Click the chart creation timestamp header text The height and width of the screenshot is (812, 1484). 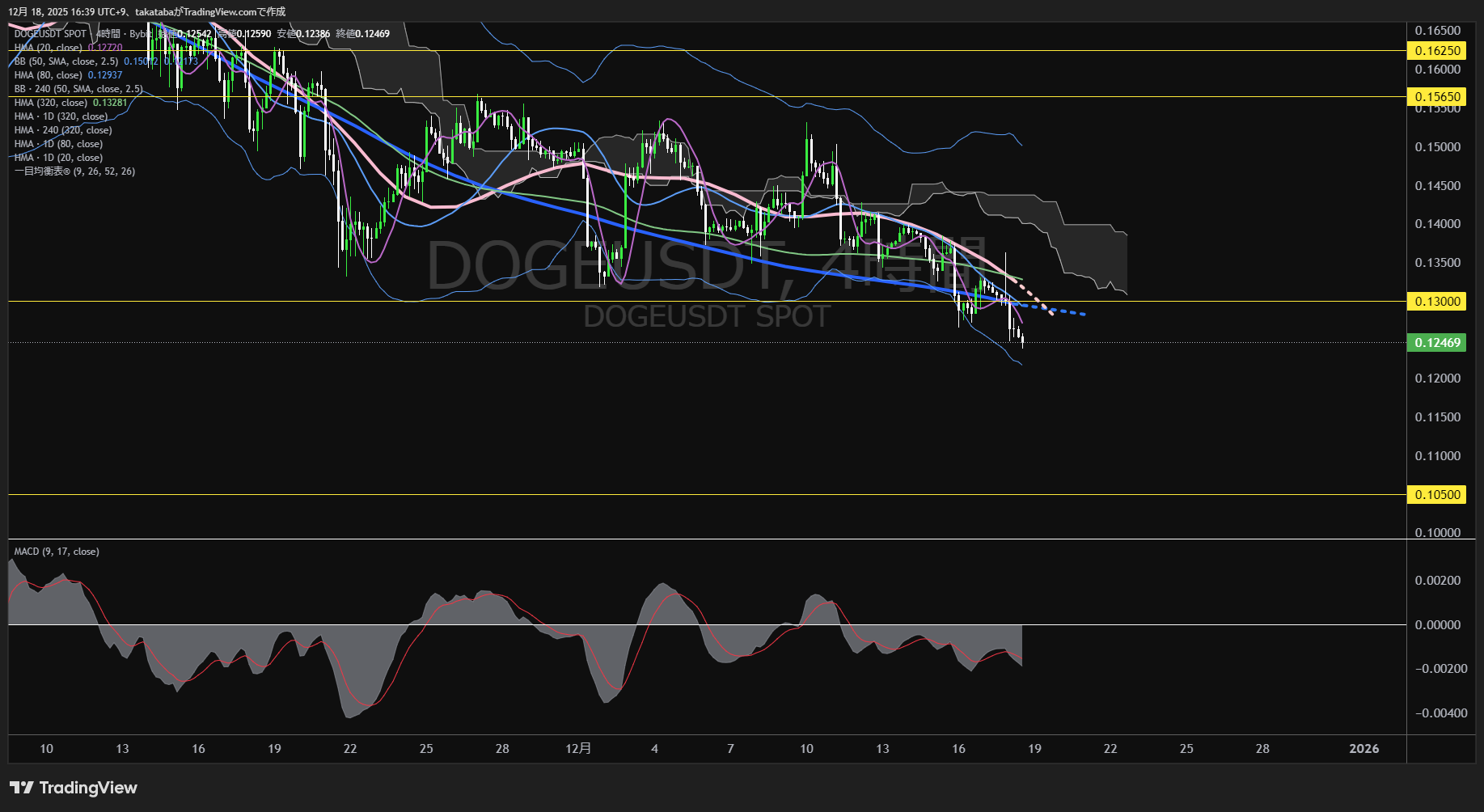pos(147,11)
